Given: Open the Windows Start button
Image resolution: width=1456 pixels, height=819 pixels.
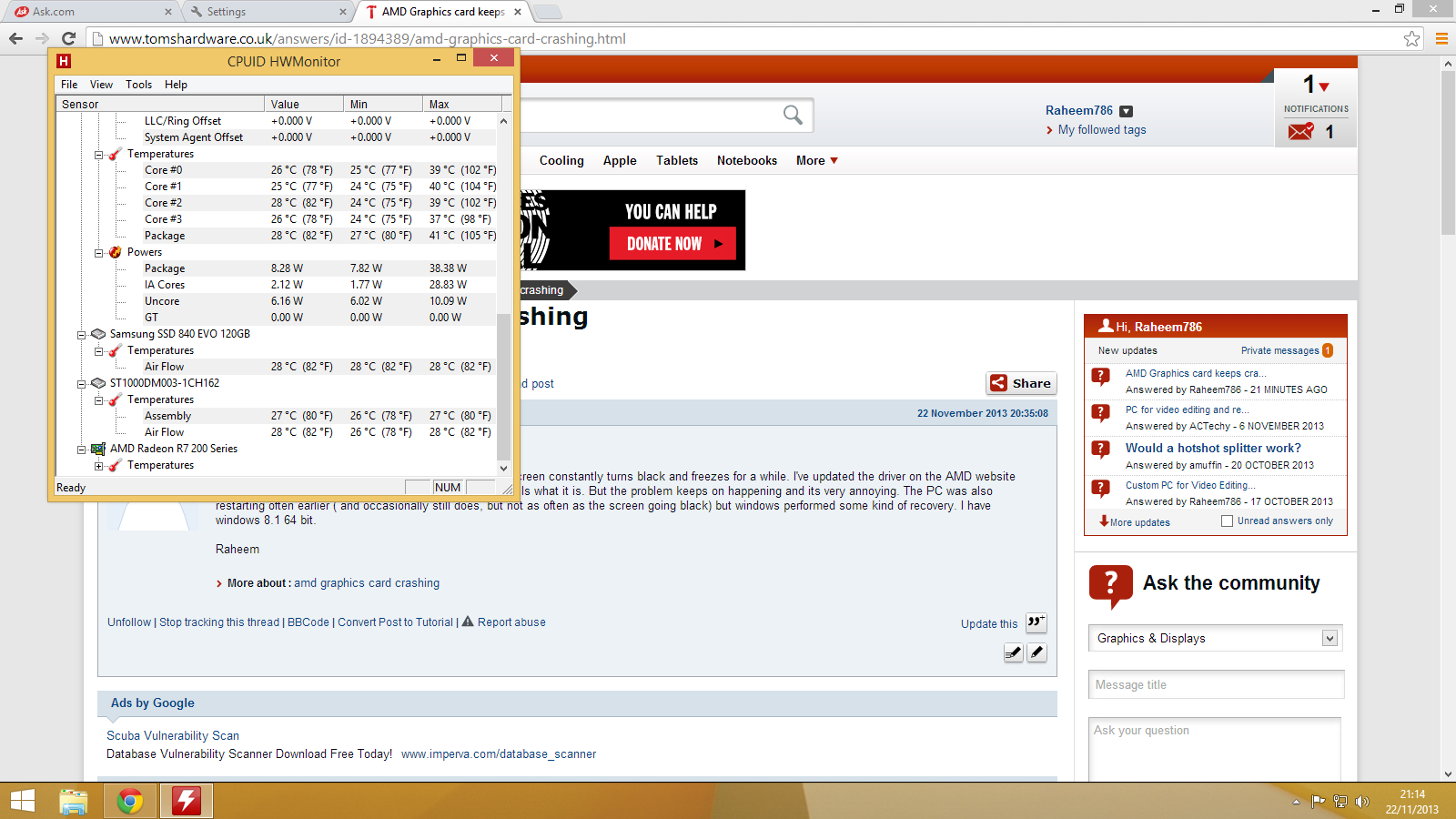Looking at the screenshot, I should click(x=23, y=801).
